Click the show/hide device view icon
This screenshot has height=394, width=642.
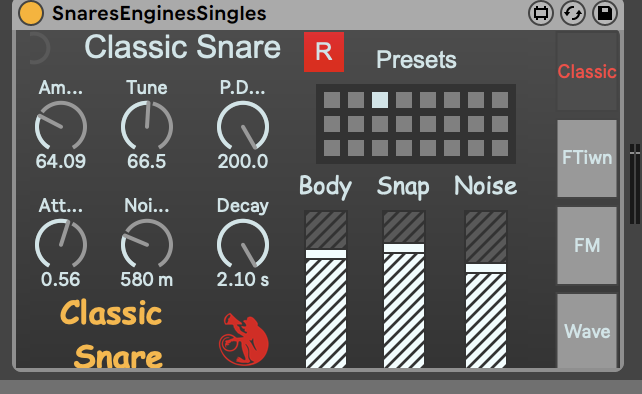coord(540,14)
